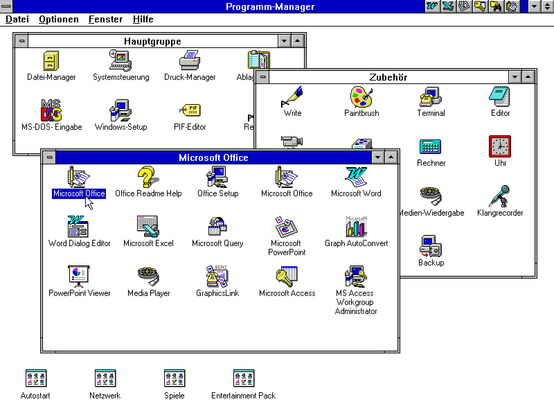This screenshot has width=554, height=416.
Task: Minimize the Hauptgruppe window
Action: coord(284,41)
